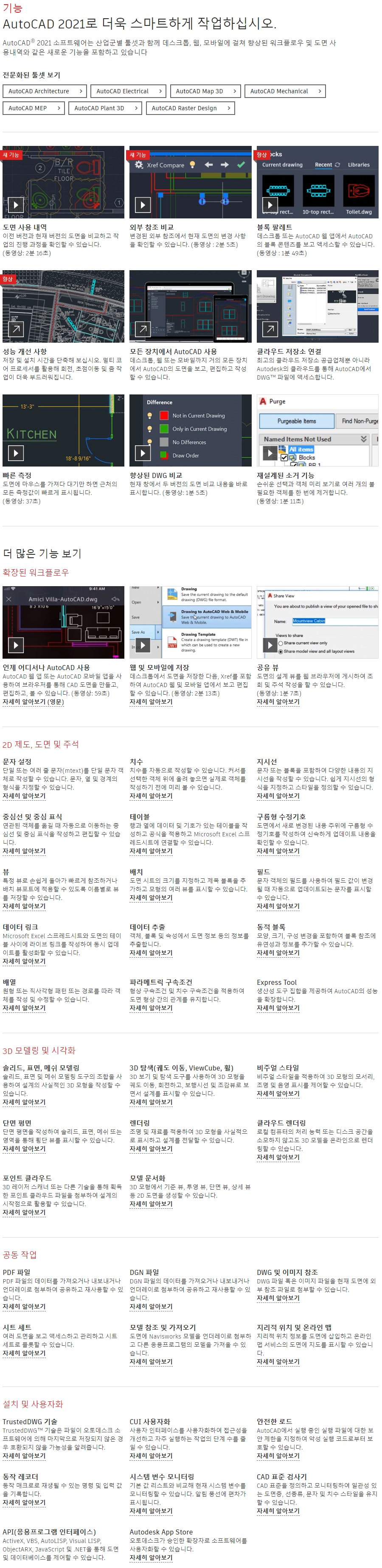Click 자세히 알아보기 under 비주얼 스타일
382x1568 pixels.
[278, 1094]
